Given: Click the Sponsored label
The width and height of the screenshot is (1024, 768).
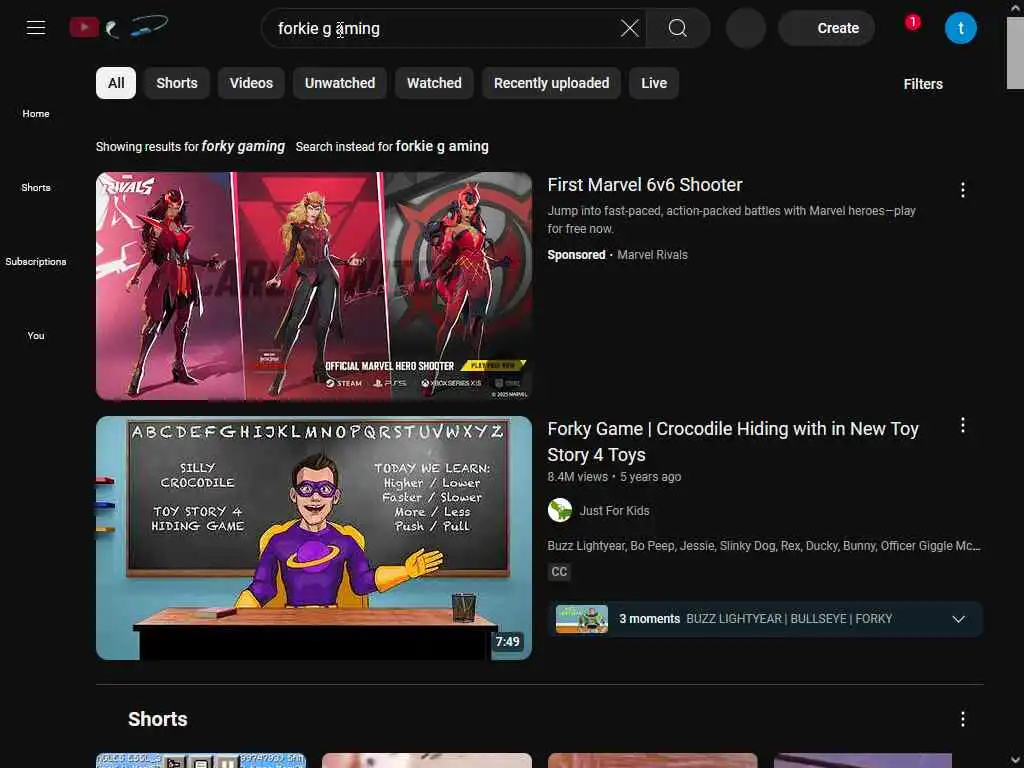Looking at the screenshot, I should (576, 255).
